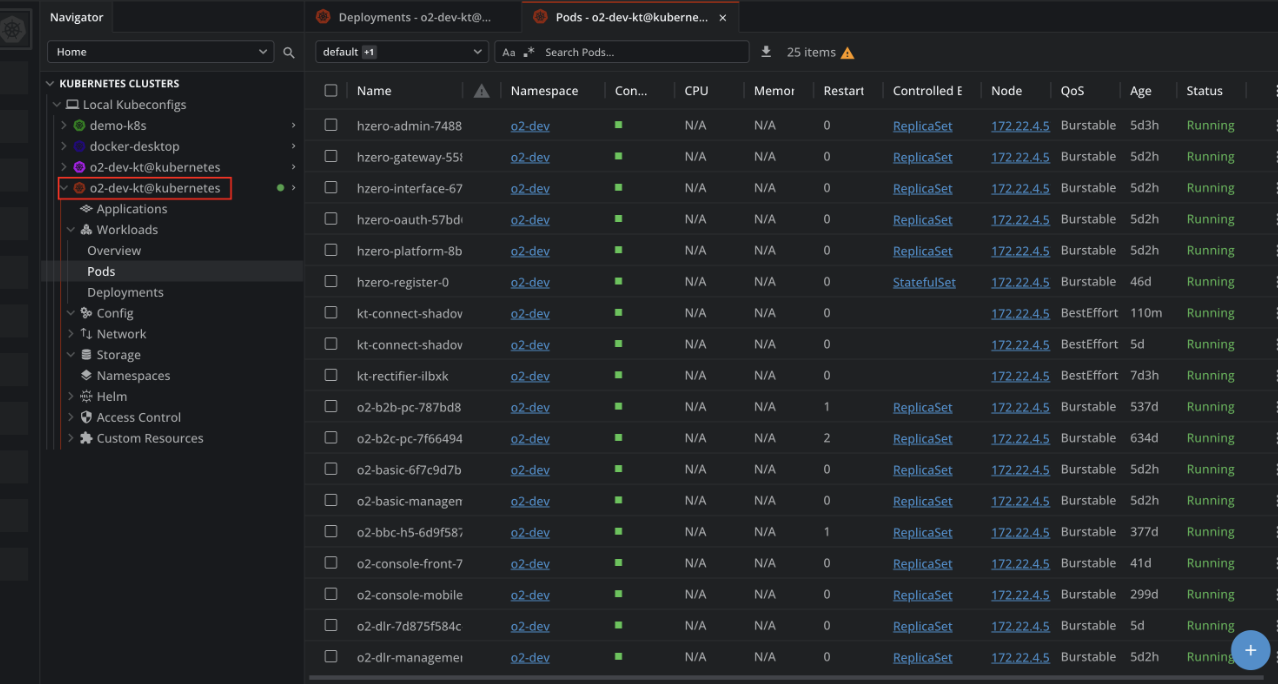
Task: Click the Navigator search magnifier icon
Action: coord(289,52)
